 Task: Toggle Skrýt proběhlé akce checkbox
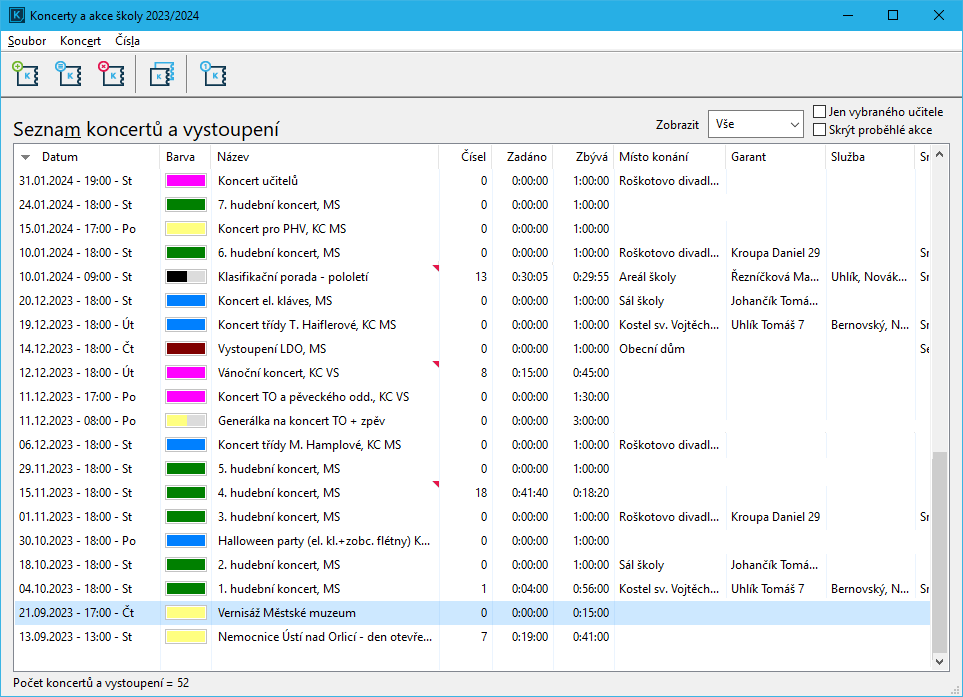click(x=820, y=130)
